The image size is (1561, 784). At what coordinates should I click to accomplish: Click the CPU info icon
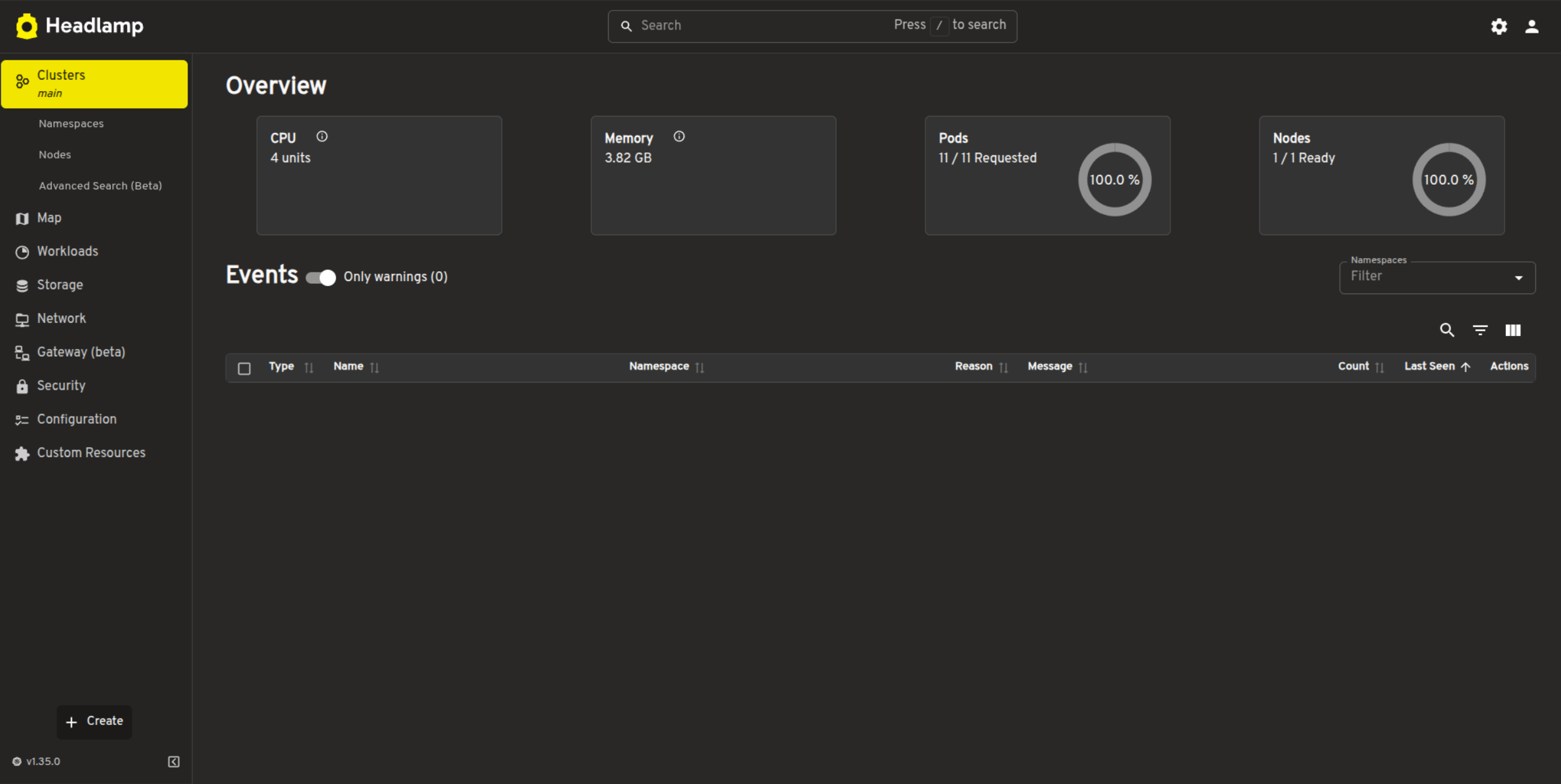[322, 137]
